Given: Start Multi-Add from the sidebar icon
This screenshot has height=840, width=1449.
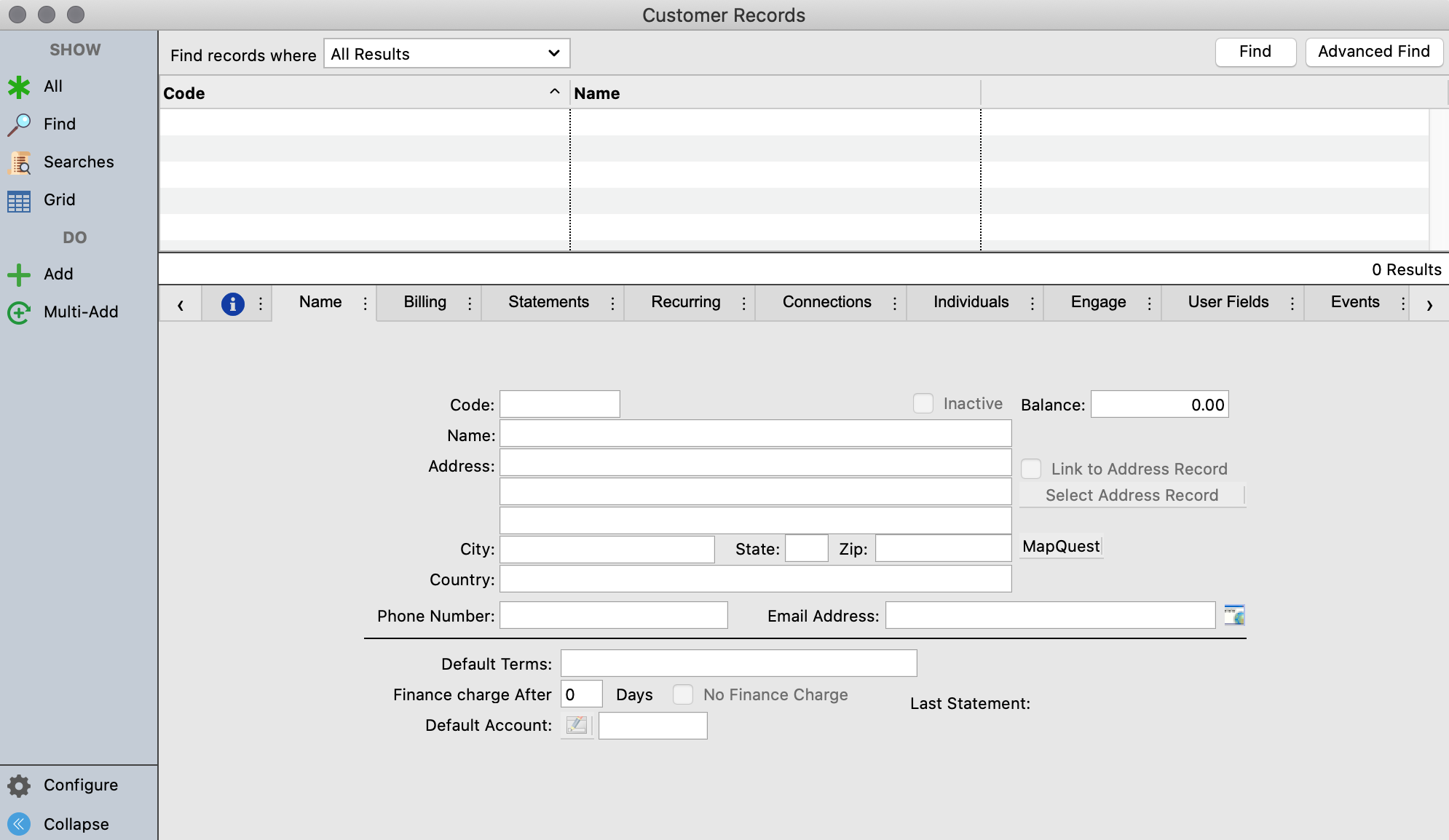Looking at the screenshot, I should (x=19, y=312).
